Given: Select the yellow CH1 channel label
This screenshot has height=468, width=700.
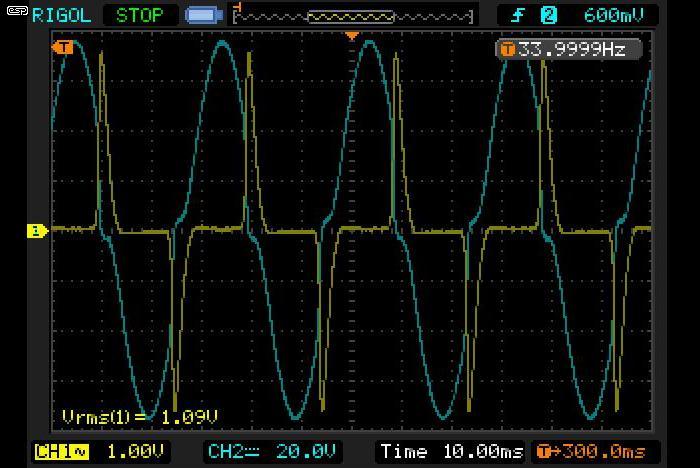Looking at the screenshot, I should pyautogui.click(x=62, y=452).
